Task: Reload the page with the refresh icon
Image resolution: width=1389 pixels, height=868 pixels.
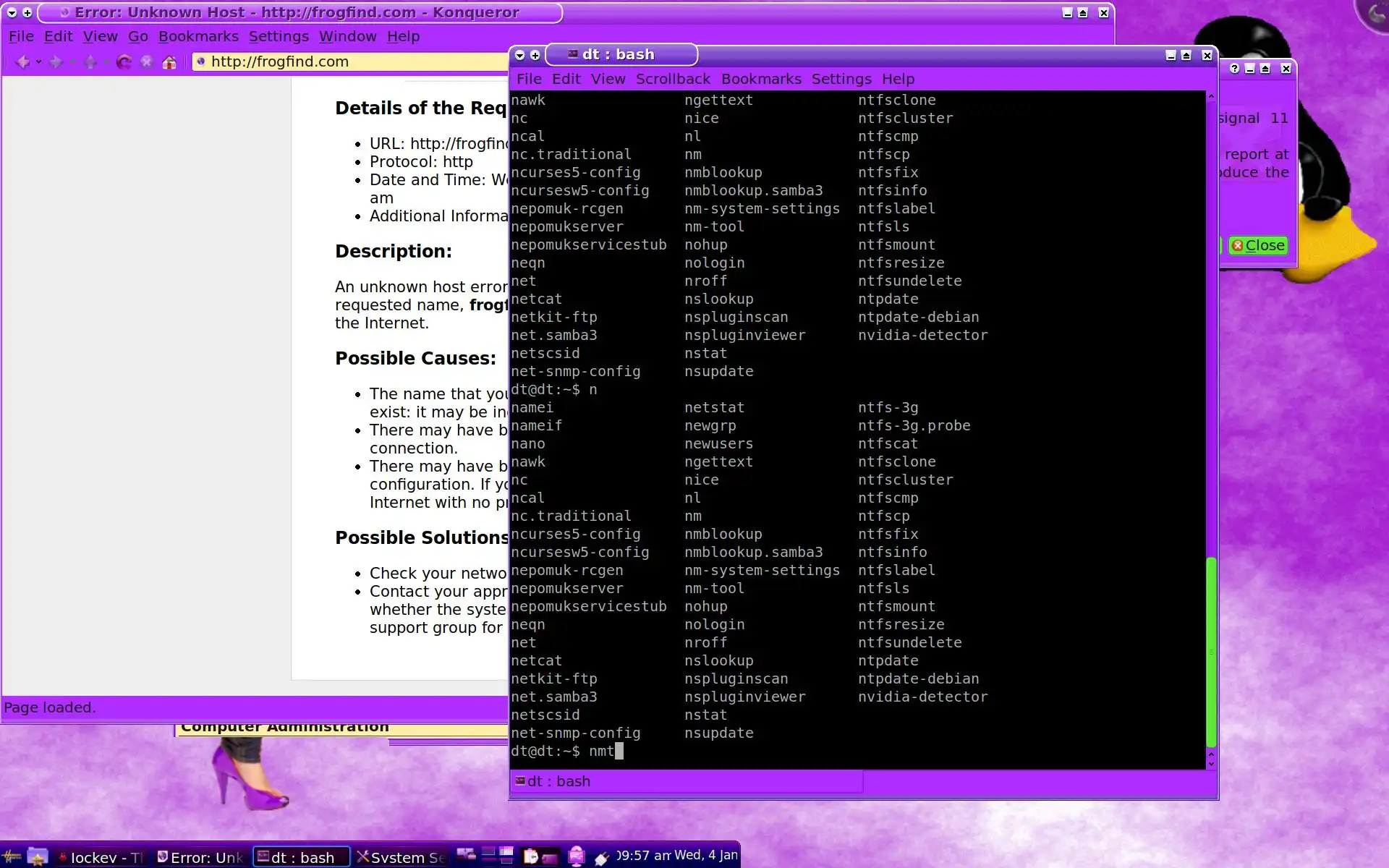Action: (124, 62)
